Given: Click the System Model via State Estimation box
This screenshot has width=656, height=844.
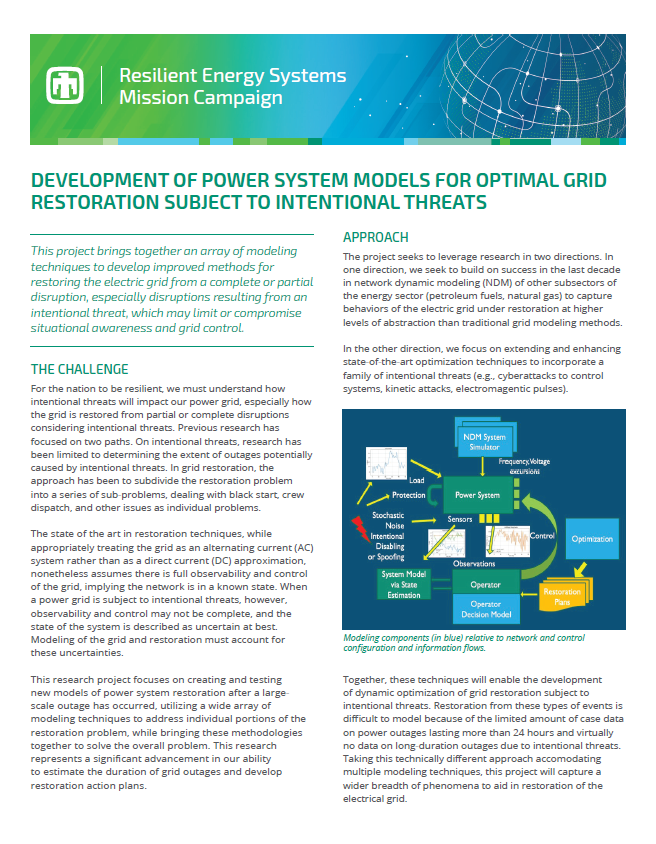Looking at the screenshot, I should pyautogui.click(x=402, y=583).
